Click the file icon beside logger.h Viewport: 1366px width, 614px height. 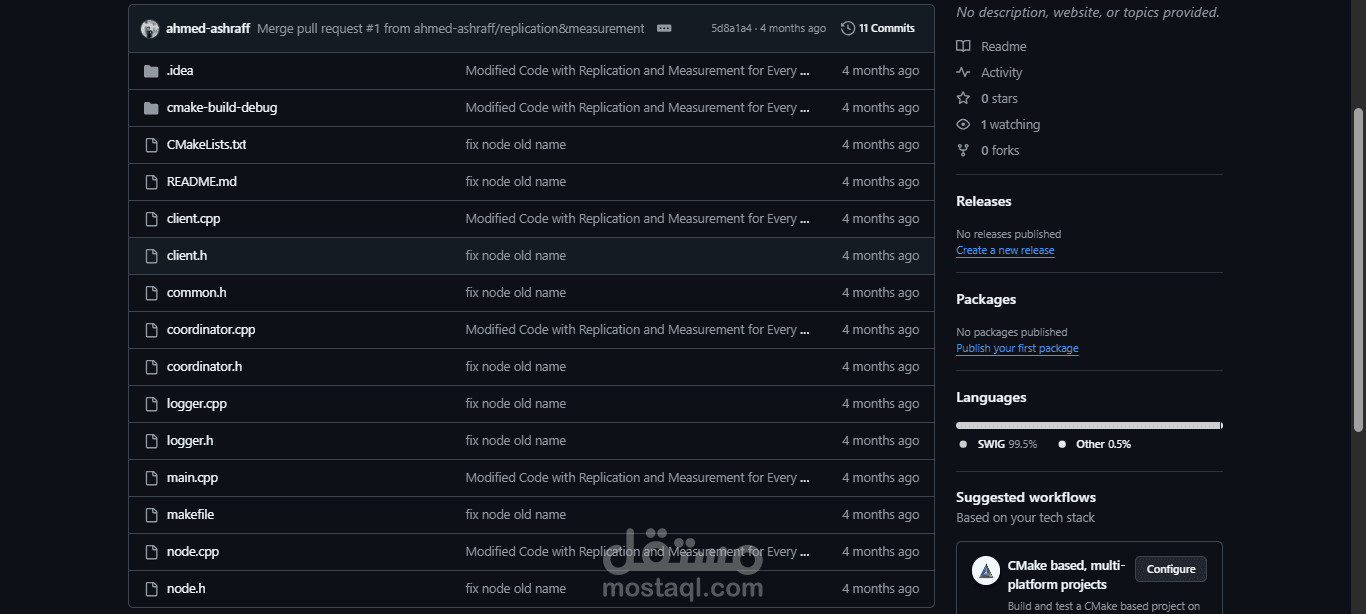(151, 441)
